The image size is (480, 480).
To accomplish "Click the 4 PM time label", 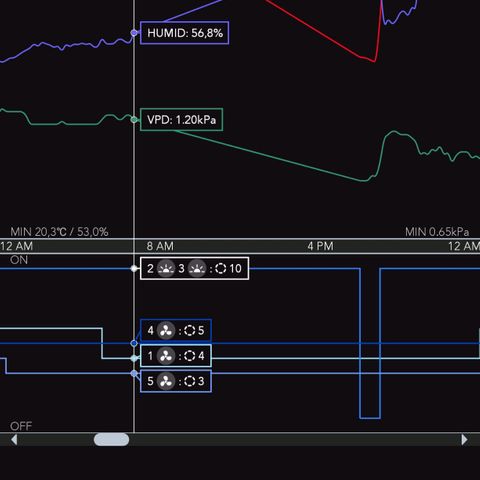I will tap(320, 246).
